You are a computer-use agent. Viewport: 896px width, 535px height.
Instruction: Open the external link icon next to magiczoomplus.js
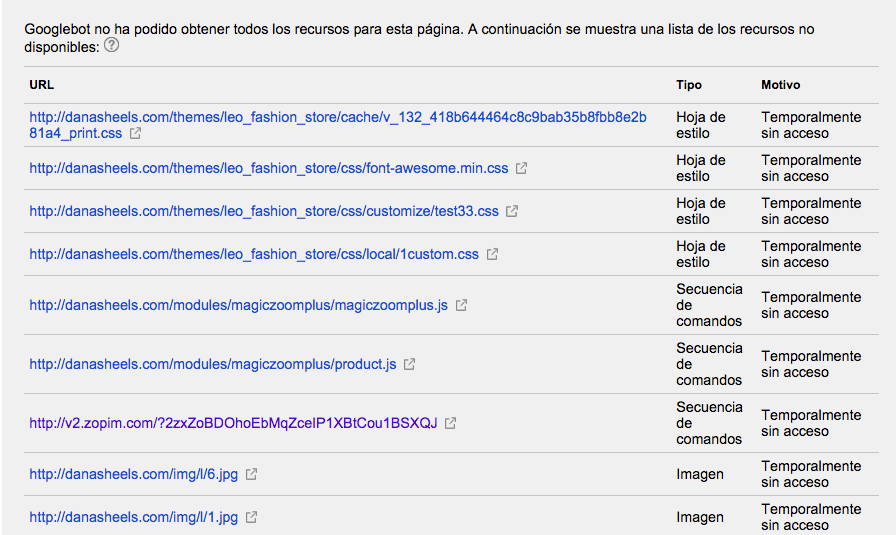[x=461, y=305]
